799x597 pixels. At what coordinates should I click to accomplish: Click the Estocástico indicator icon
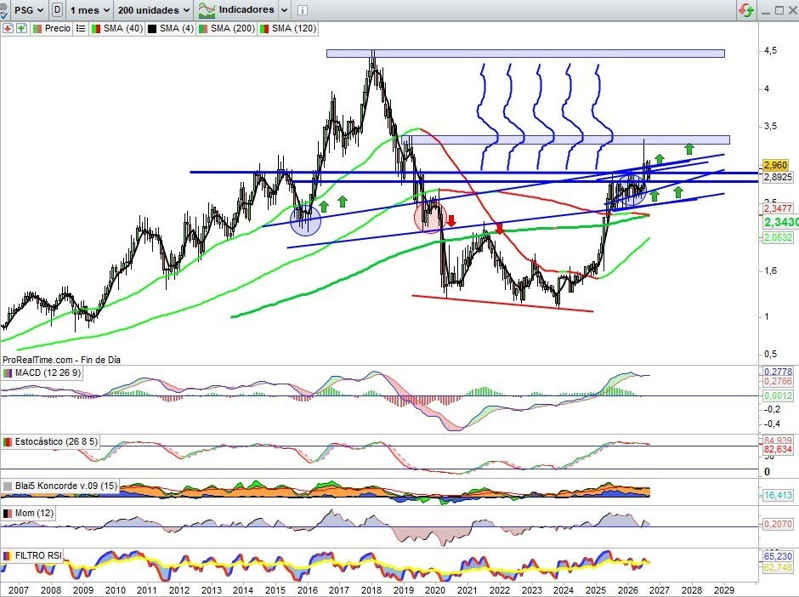click(x=8, y=442)
